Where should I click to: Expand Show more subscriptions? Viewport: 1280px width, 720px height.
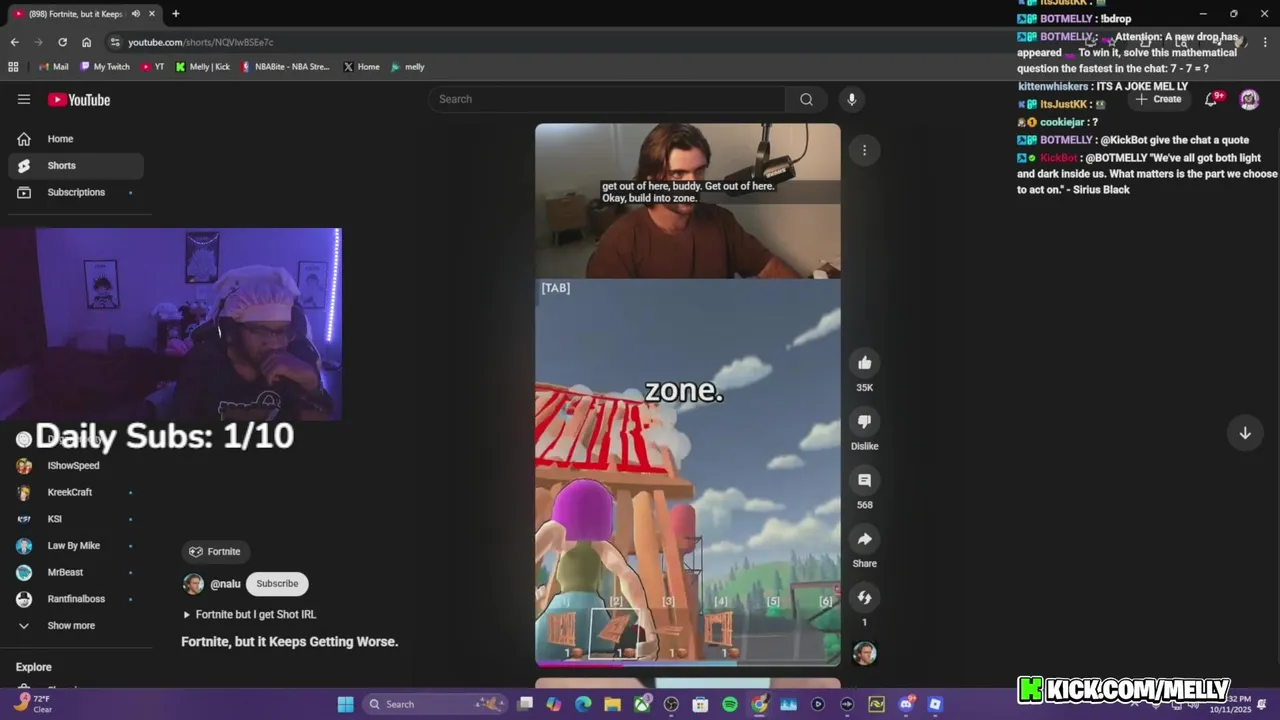76,625
